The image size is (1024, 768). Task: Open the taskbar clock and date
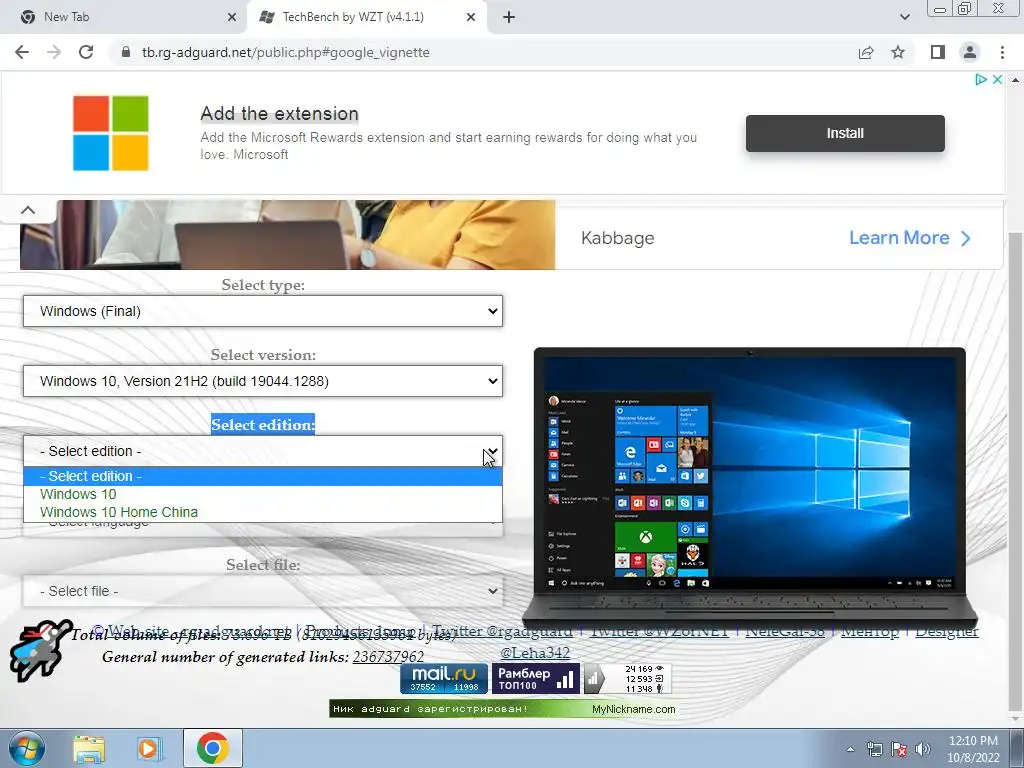[973, 749]
